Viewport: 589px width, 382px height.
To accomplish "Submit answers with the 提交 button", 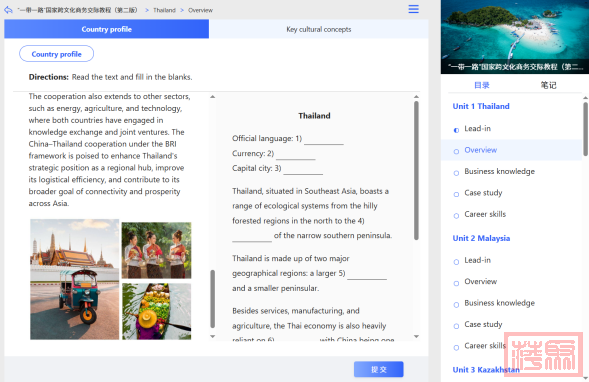I will (379, 369).
